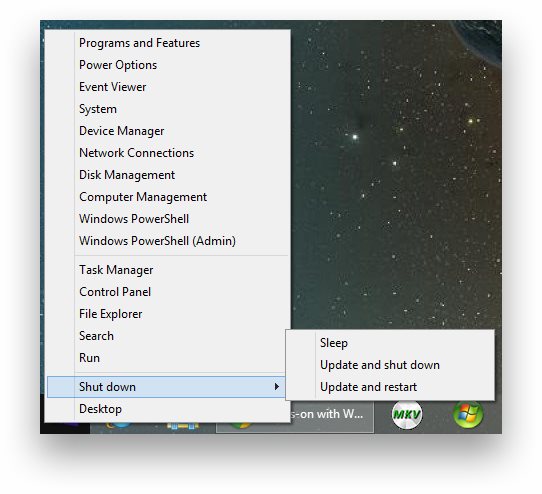Select Update and restart
Image resolution: width=542 pixels, height=494 pixels.
pyautogui.click(x=390, y=387)
